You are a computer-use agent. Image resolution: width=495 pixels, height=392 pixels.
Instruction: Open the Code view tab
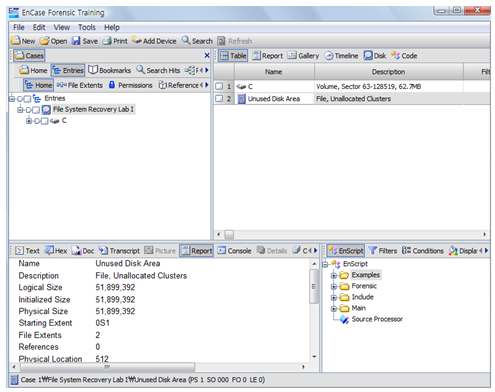point(404,56)
